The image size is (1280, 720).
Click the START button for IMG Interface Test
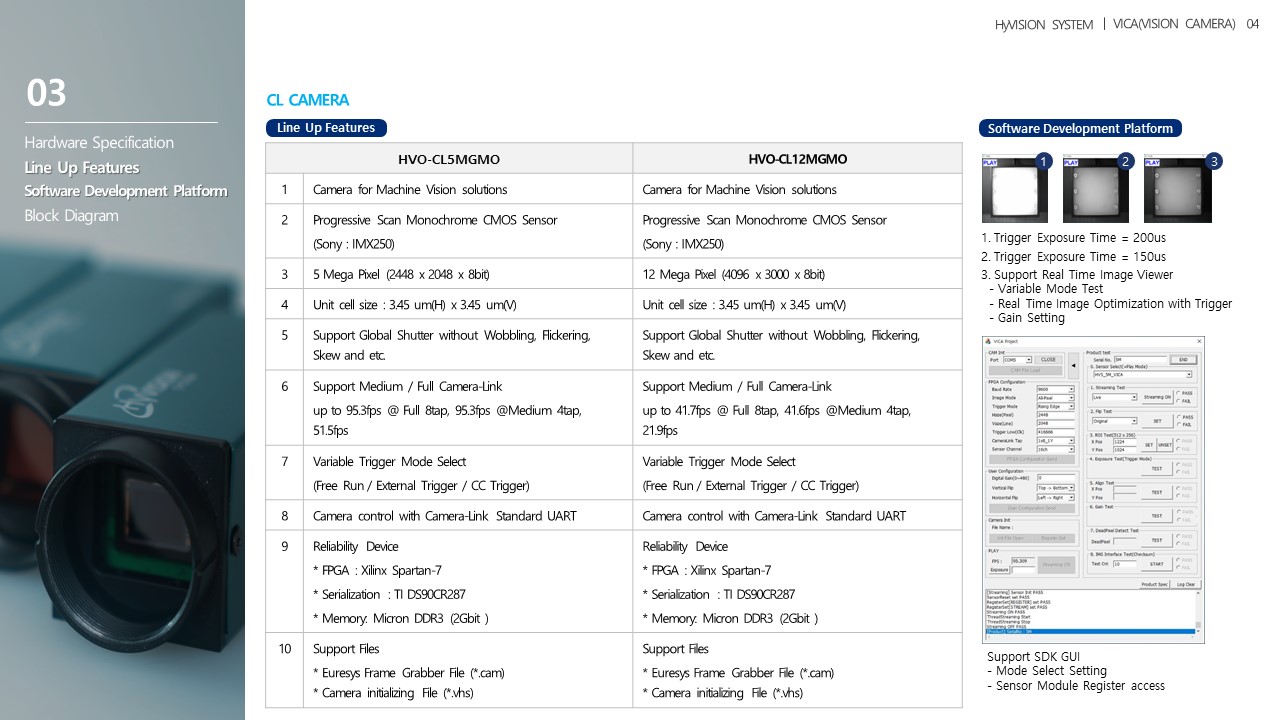pyautogui.click(x=1156, y=564)
